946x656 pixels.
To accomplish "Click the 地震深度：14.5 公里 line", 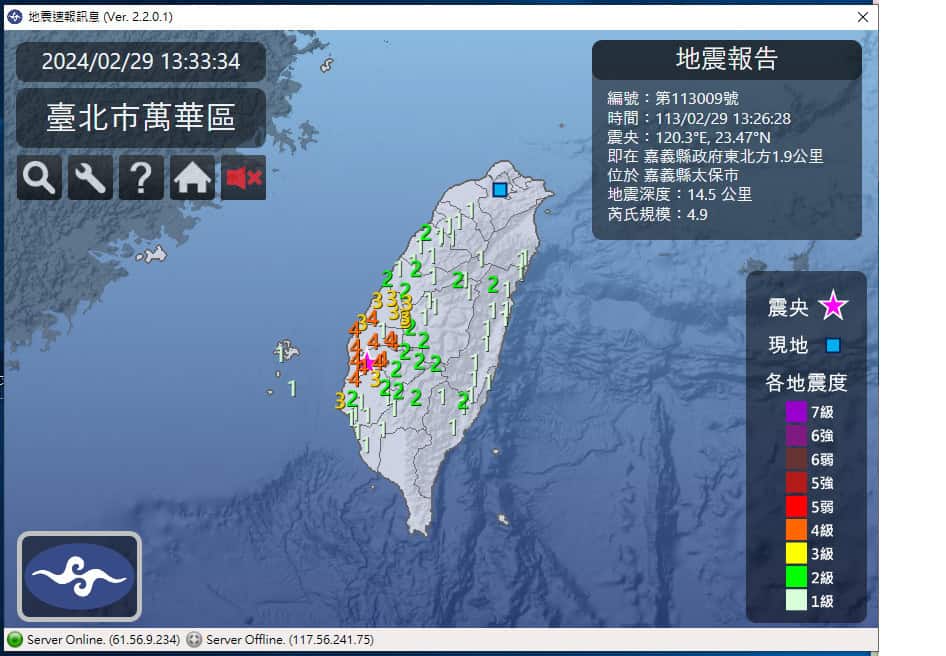I will click(x=680, y=194).
